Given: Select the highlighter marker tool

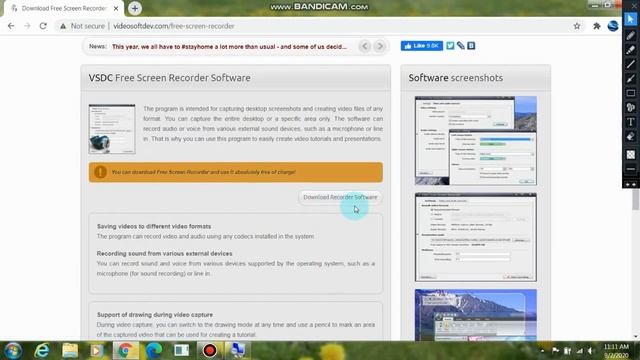Looking at the screenshot, I should pos(631,50).
